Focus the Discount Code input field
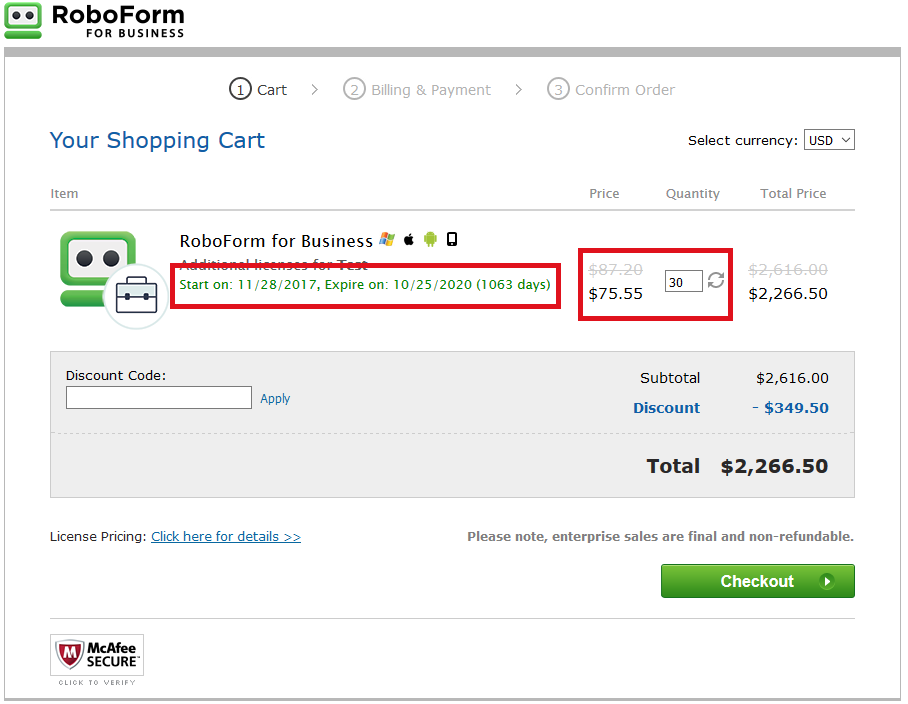This screenshot has width=908, height=704. (159, 398)
